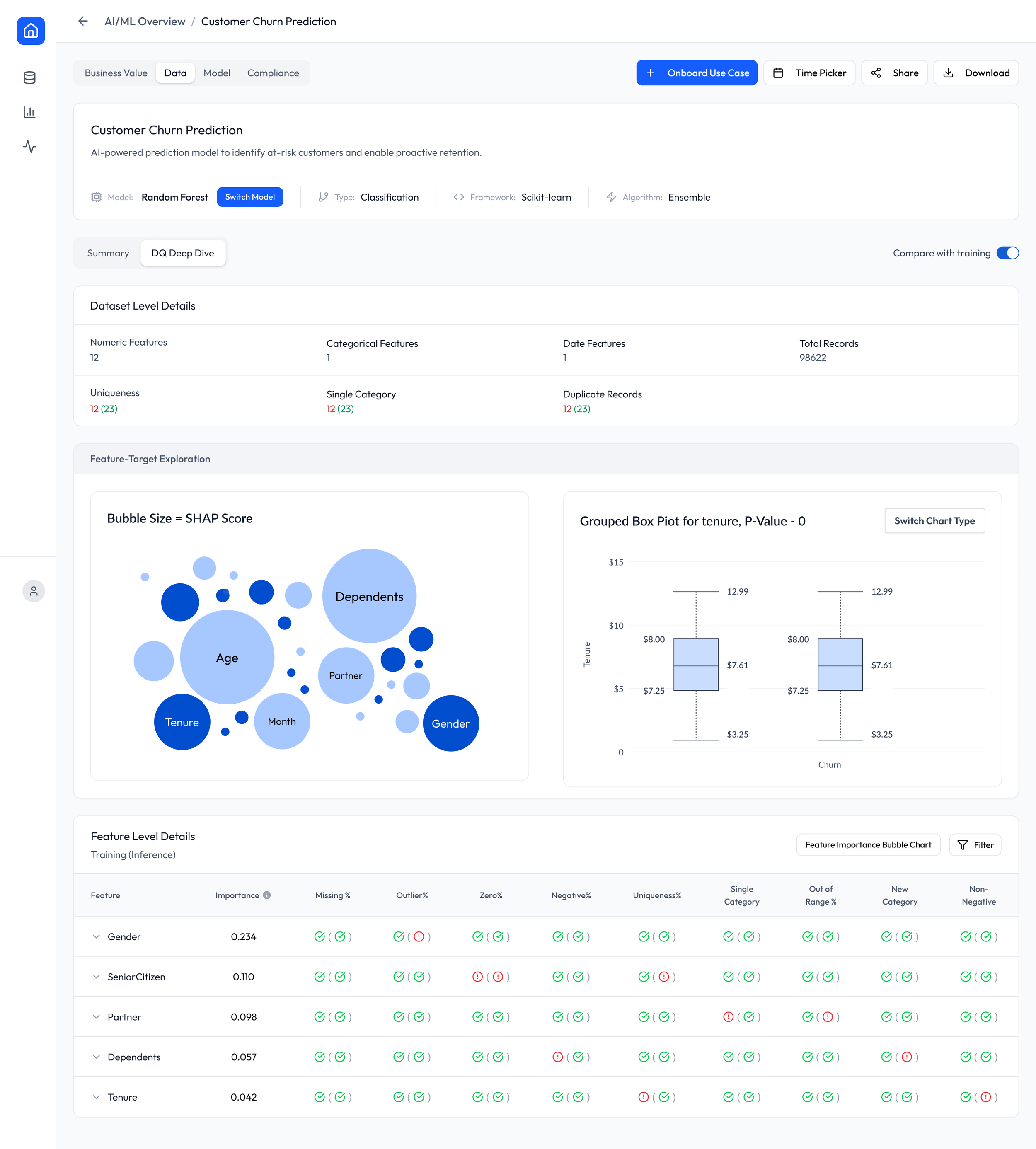
Task: Open the Time Picker
Action: coord(809,73)
